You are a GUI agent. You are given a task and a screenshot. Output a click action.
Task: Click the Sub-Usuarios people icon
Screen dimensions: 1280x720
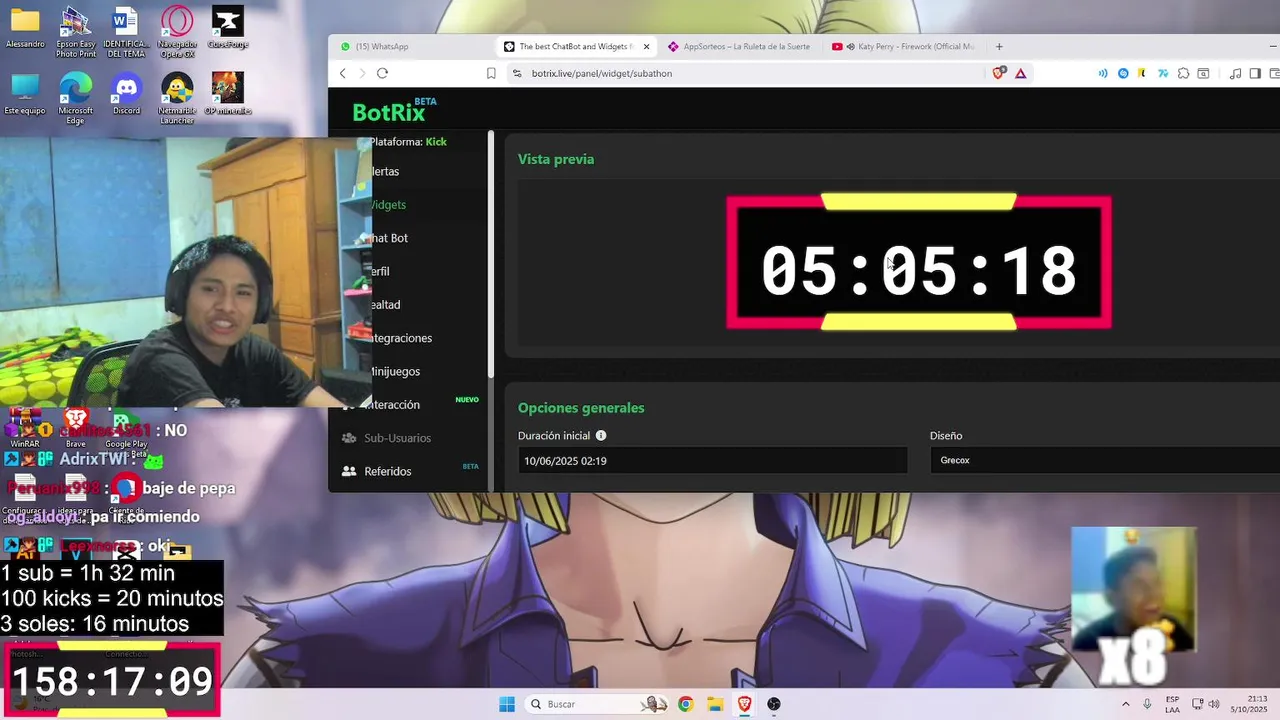(348, 438)
